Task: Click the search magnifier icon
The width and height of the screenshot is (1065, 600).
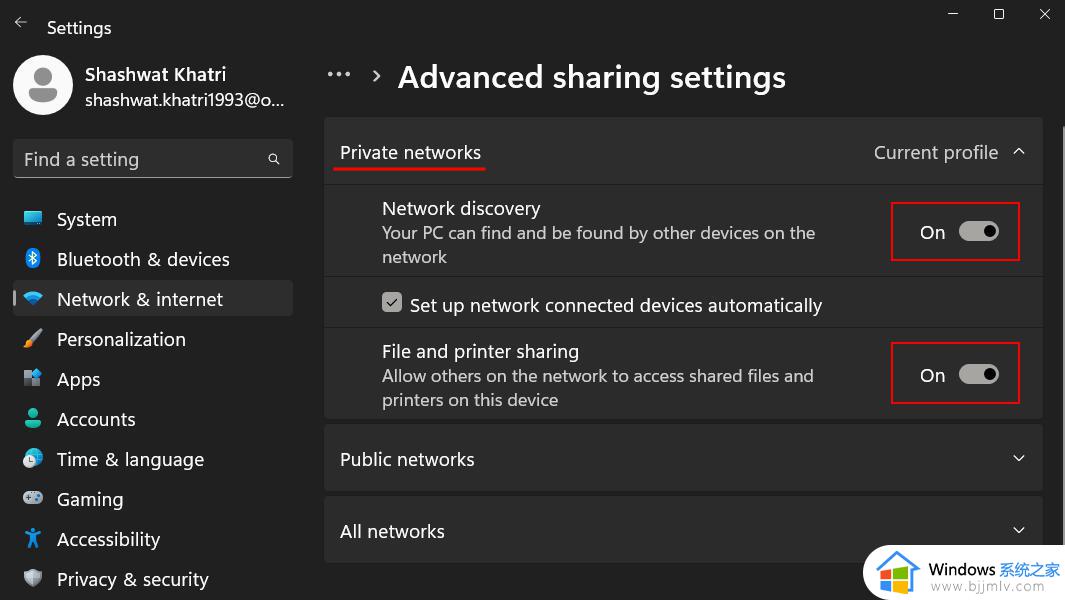Action: pos(274,159)
